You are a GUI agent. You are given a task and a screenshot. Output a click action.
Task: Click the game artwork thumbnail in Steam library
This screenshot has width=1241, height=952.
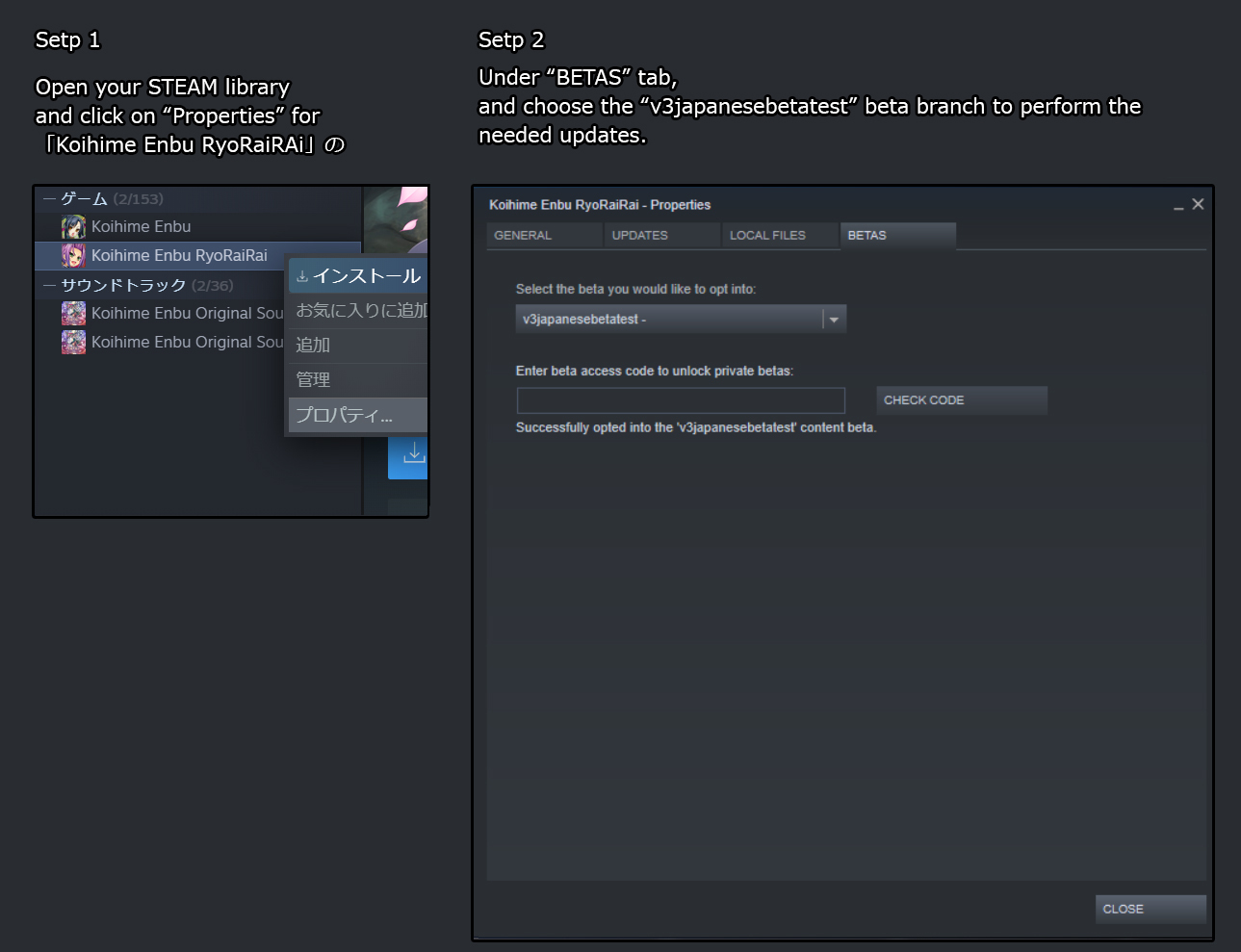[396, 220]
